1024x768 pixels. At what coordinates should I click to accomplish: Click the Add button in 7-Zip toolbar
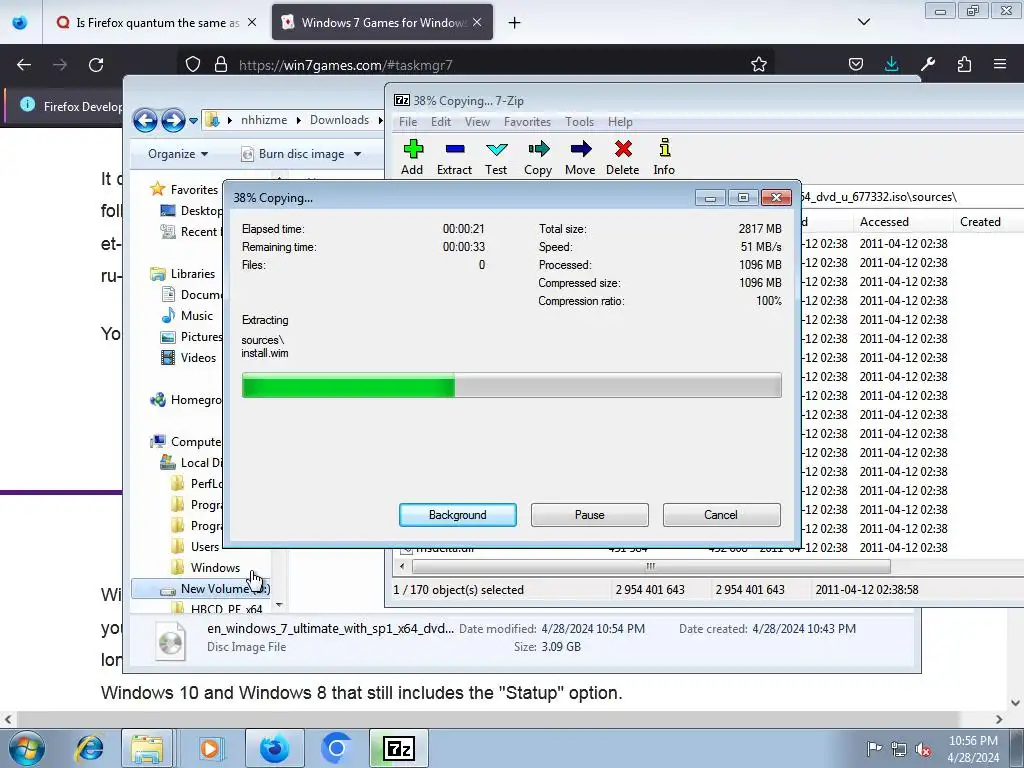(x=412, y=157)
